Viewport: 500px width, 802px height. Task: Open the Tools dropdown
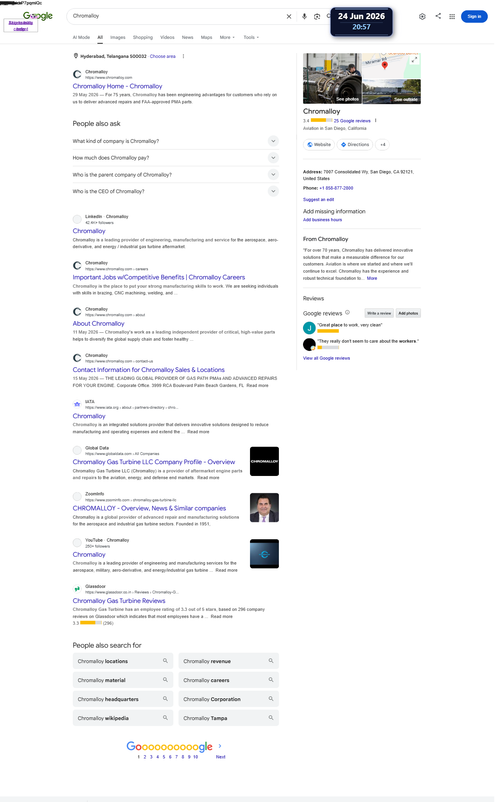point(251,37)
